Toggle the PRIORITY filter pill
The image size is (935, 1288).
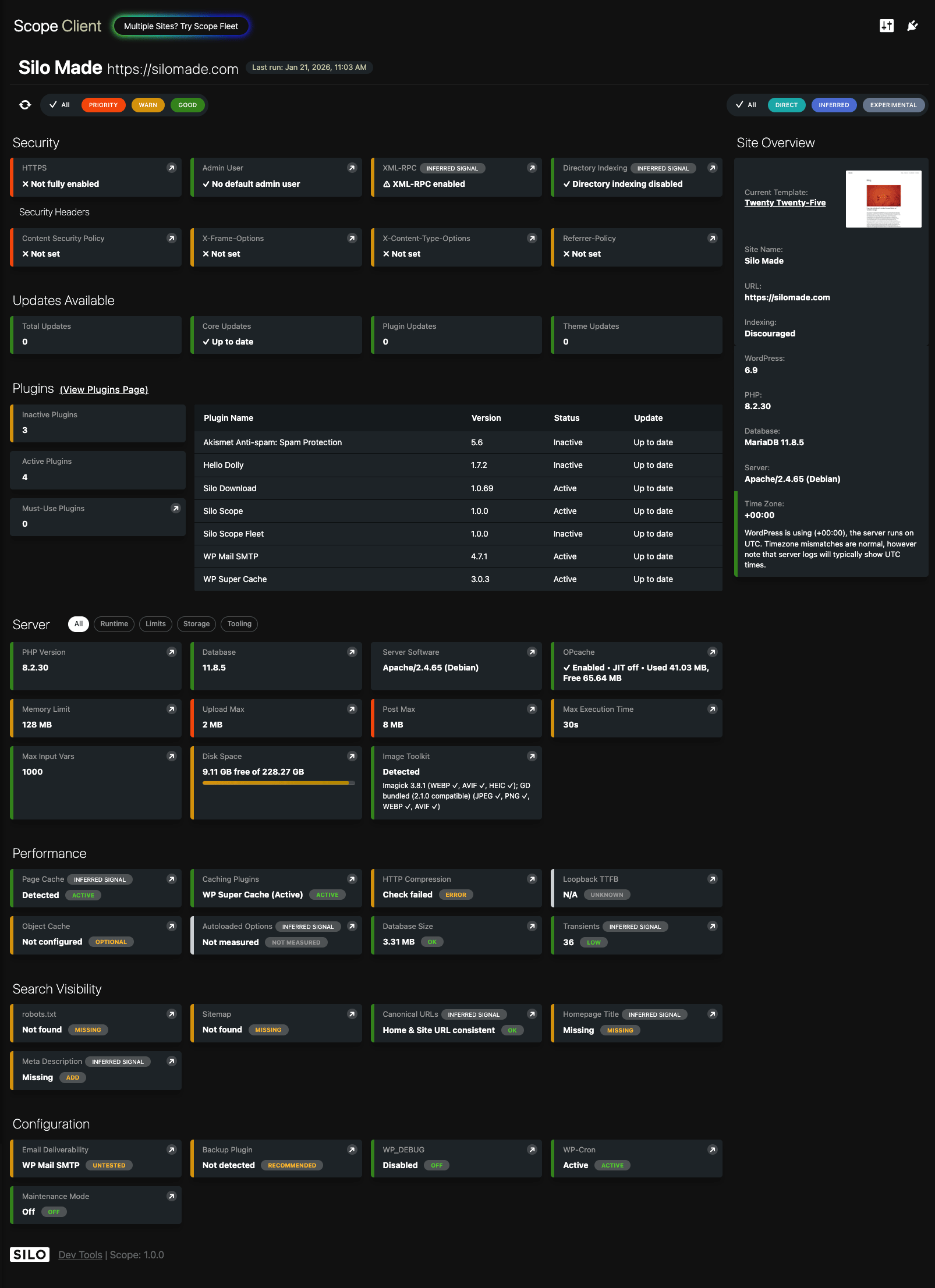103,105
